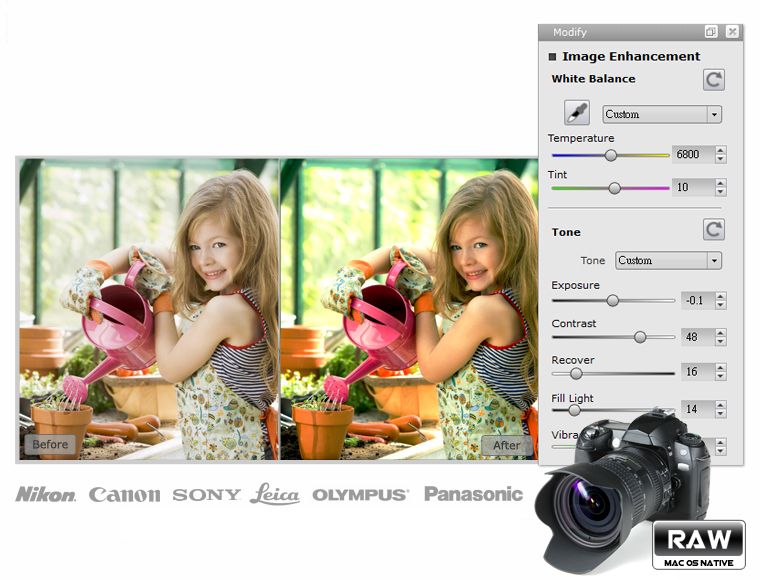The image size is (760, 580).
Task: Increase Tint with the up stepper
Action: [x=721, y=183]
